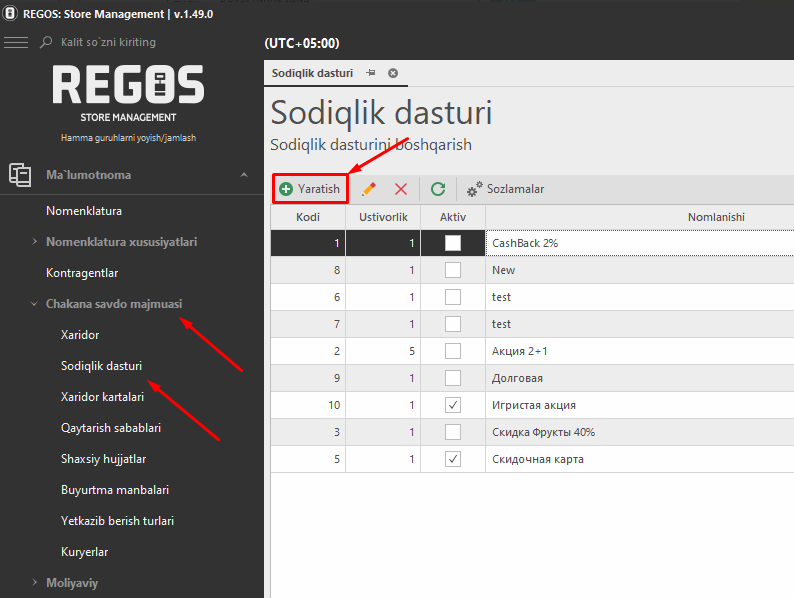
Task: Open Yetkazib berish turlari item
Action: (x=117, y=521)
